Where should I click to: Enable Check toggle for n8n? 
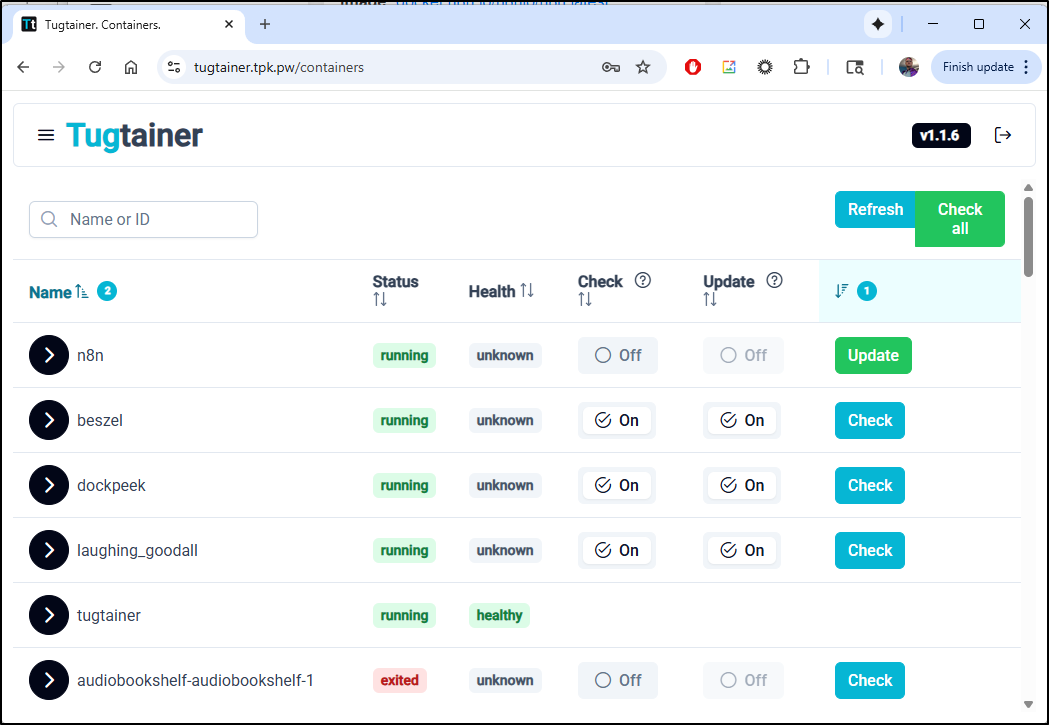(617, 356)
